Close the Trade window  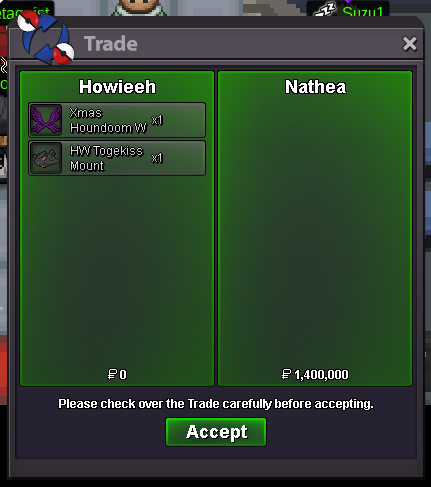click(410, 44)
